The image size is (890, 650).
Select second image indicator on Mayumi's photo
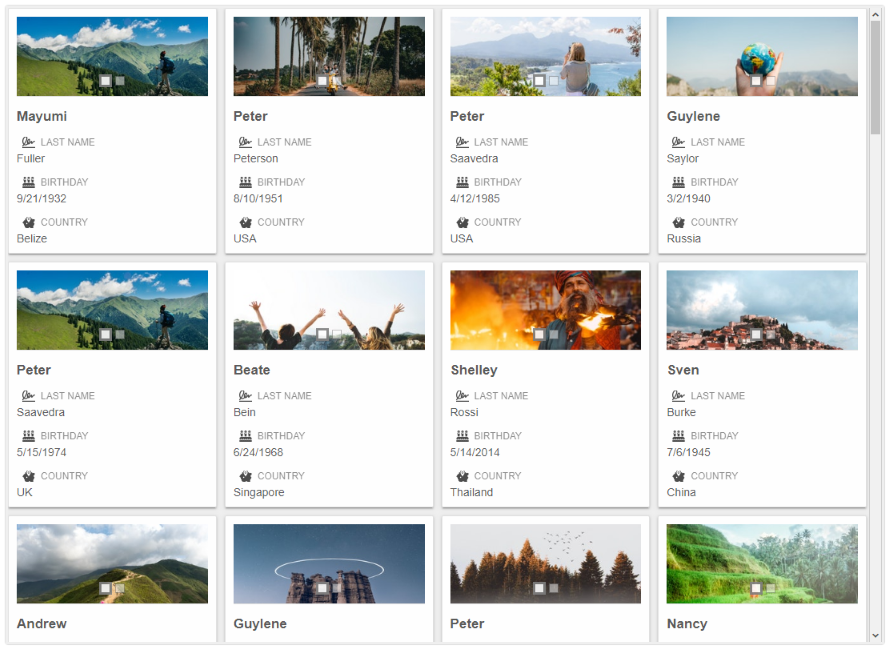[120, 81]
